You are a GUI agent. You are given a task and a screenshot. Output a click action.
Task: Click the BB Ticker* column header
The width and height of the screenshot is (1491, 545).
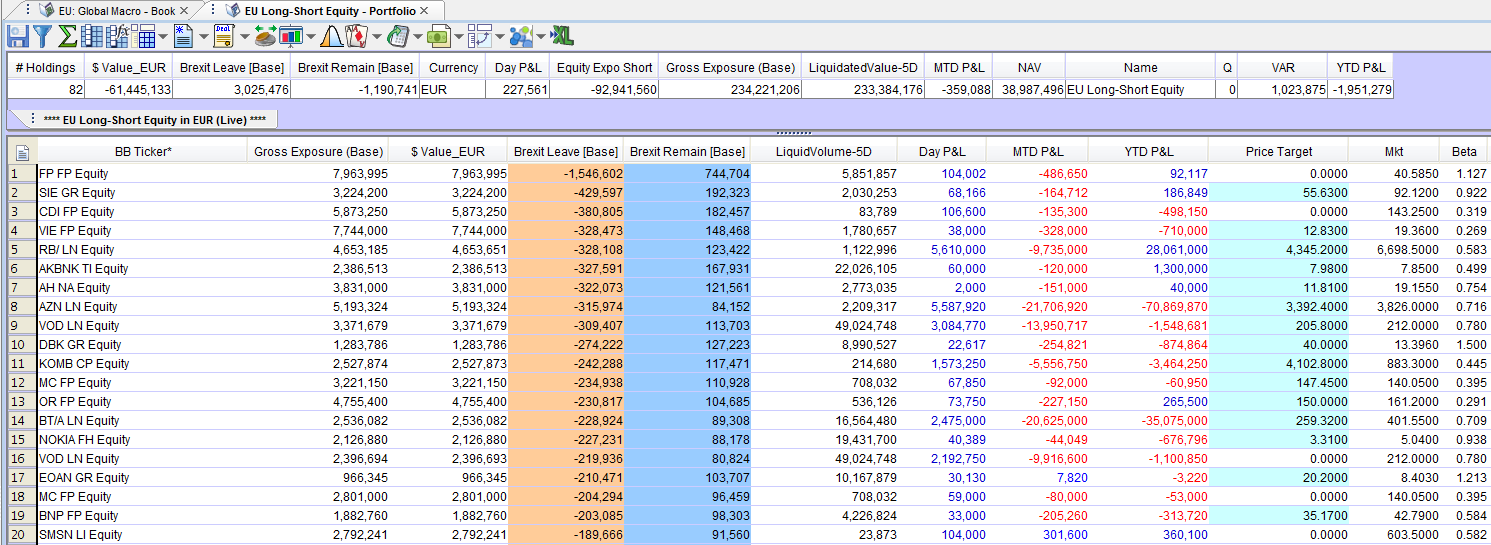[142, 152]
